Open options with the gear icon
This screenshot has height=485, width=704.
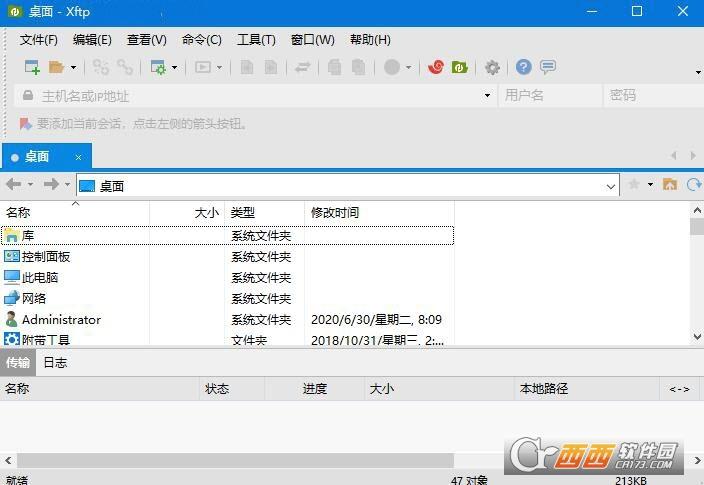coord(492,67)
